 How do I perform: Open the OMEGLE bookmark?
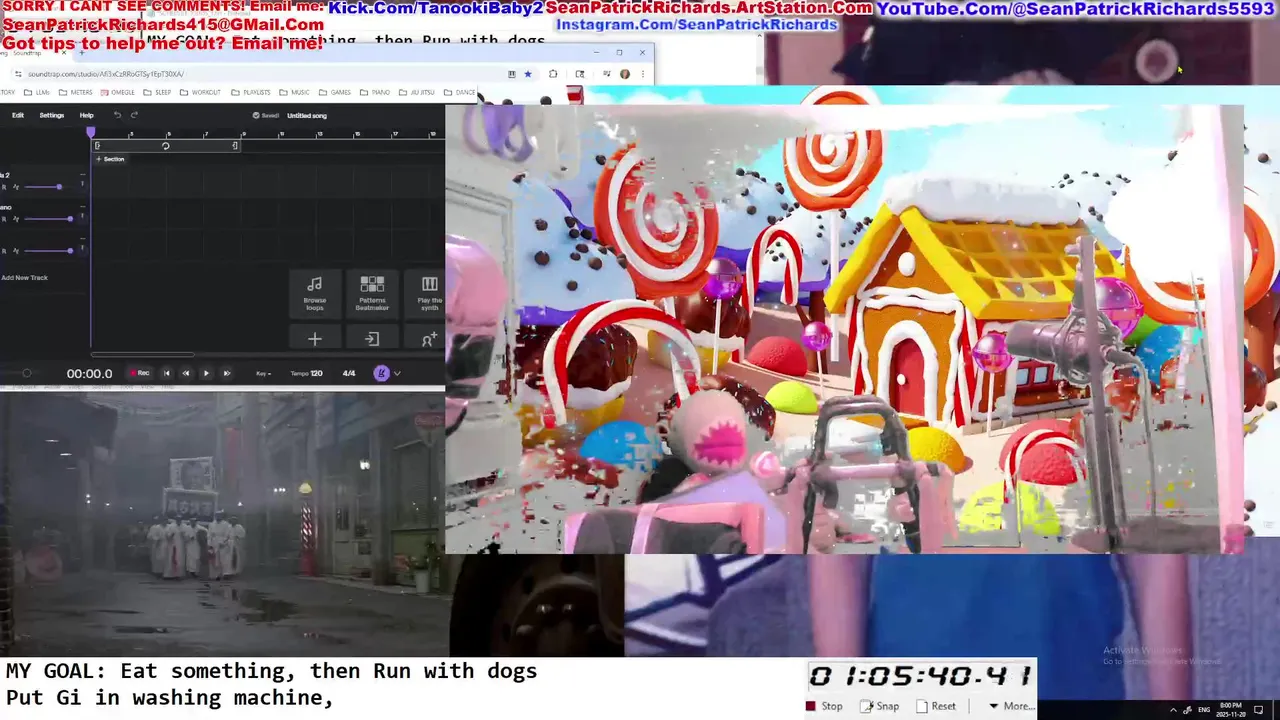pos(117,92)
